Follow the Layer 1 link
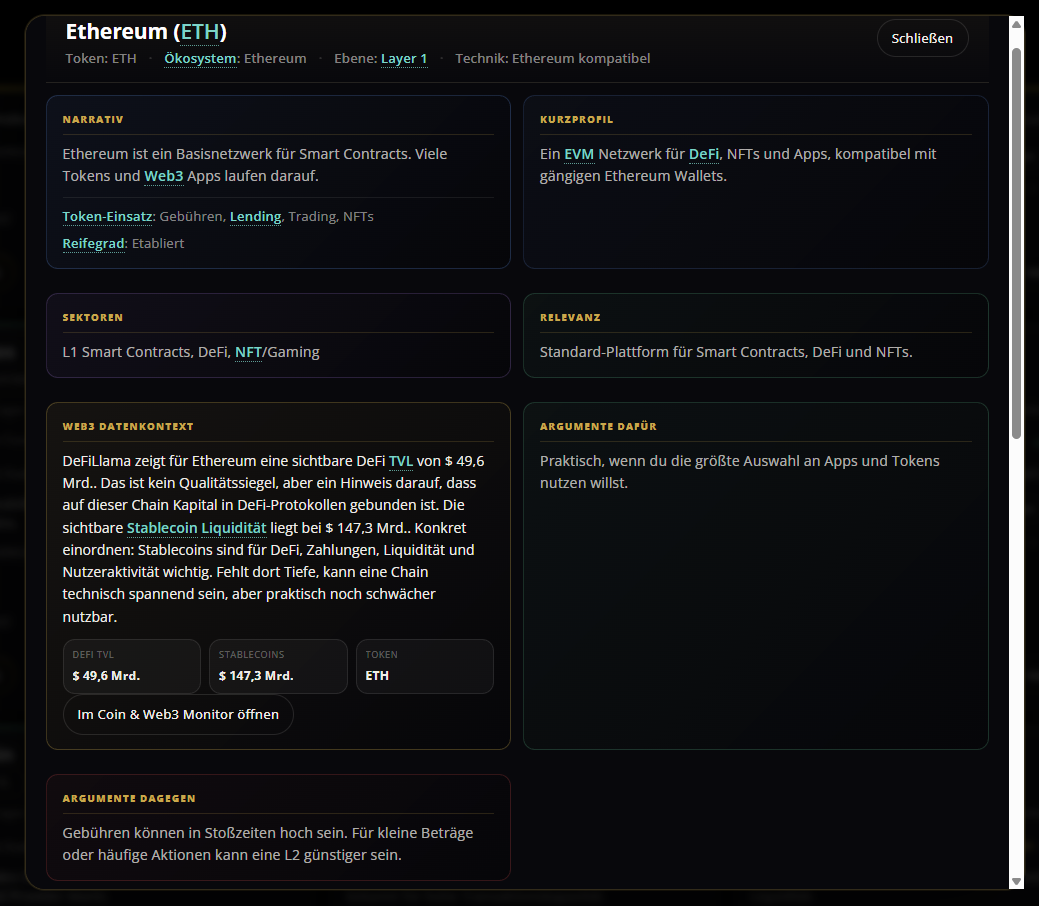This screenshot has height=906, width=1039. click(x=404, y=58)
